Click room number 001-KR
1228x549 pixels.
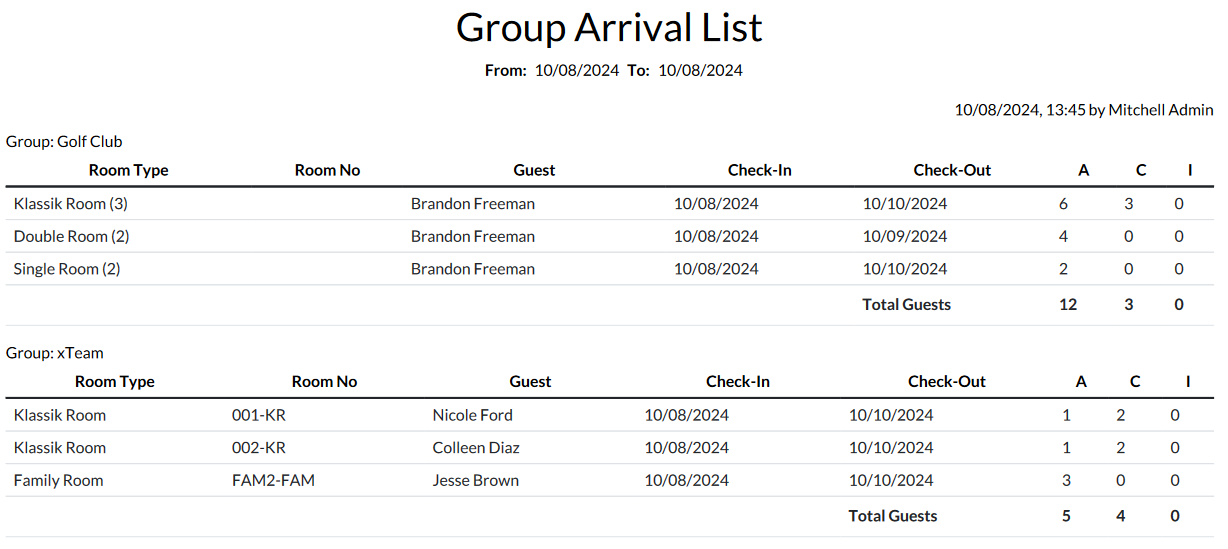point(258,415)
